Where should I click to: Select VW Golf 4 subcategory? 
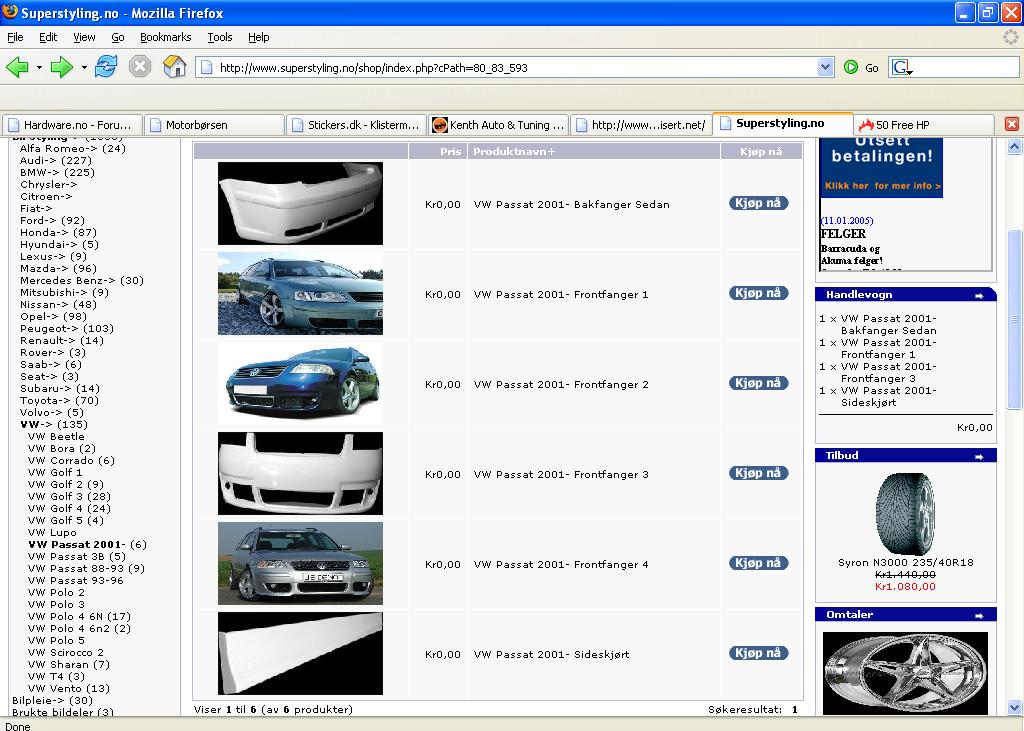pyautogui.click(x=69, y=508)
